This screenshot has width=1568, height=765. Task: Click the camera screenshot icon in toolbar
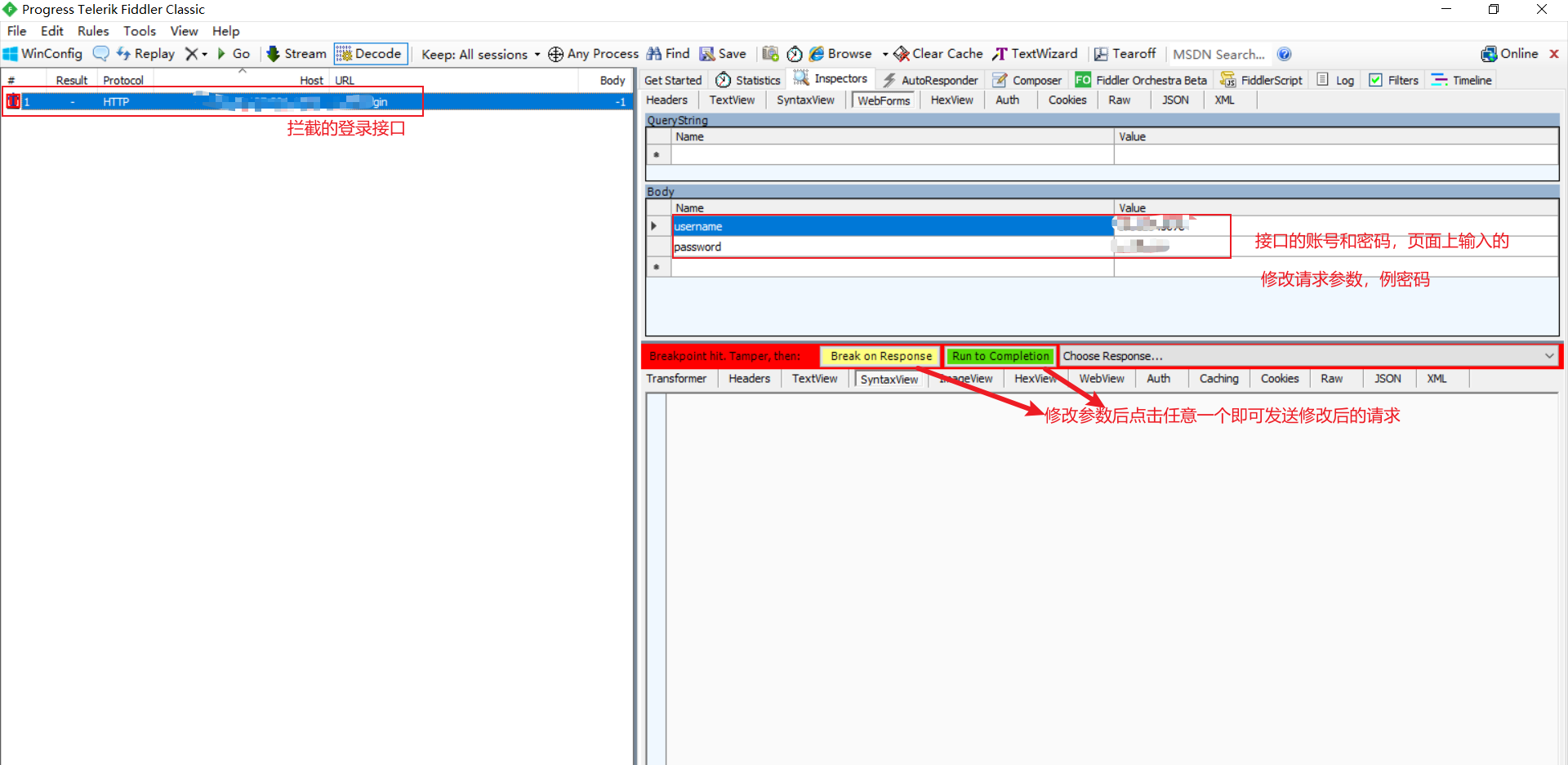[x=770, y=54]
